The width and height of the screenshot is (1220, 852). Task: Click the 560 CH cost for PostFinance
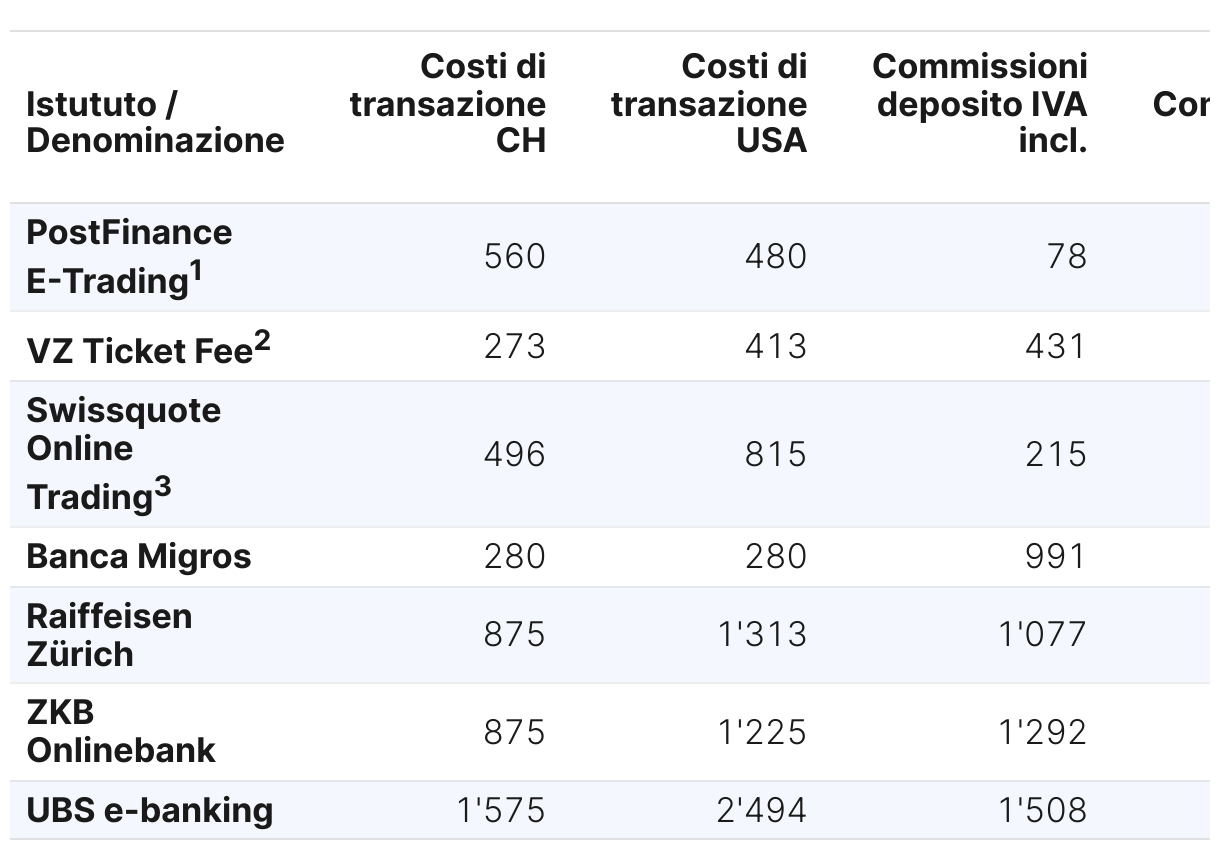515,257
